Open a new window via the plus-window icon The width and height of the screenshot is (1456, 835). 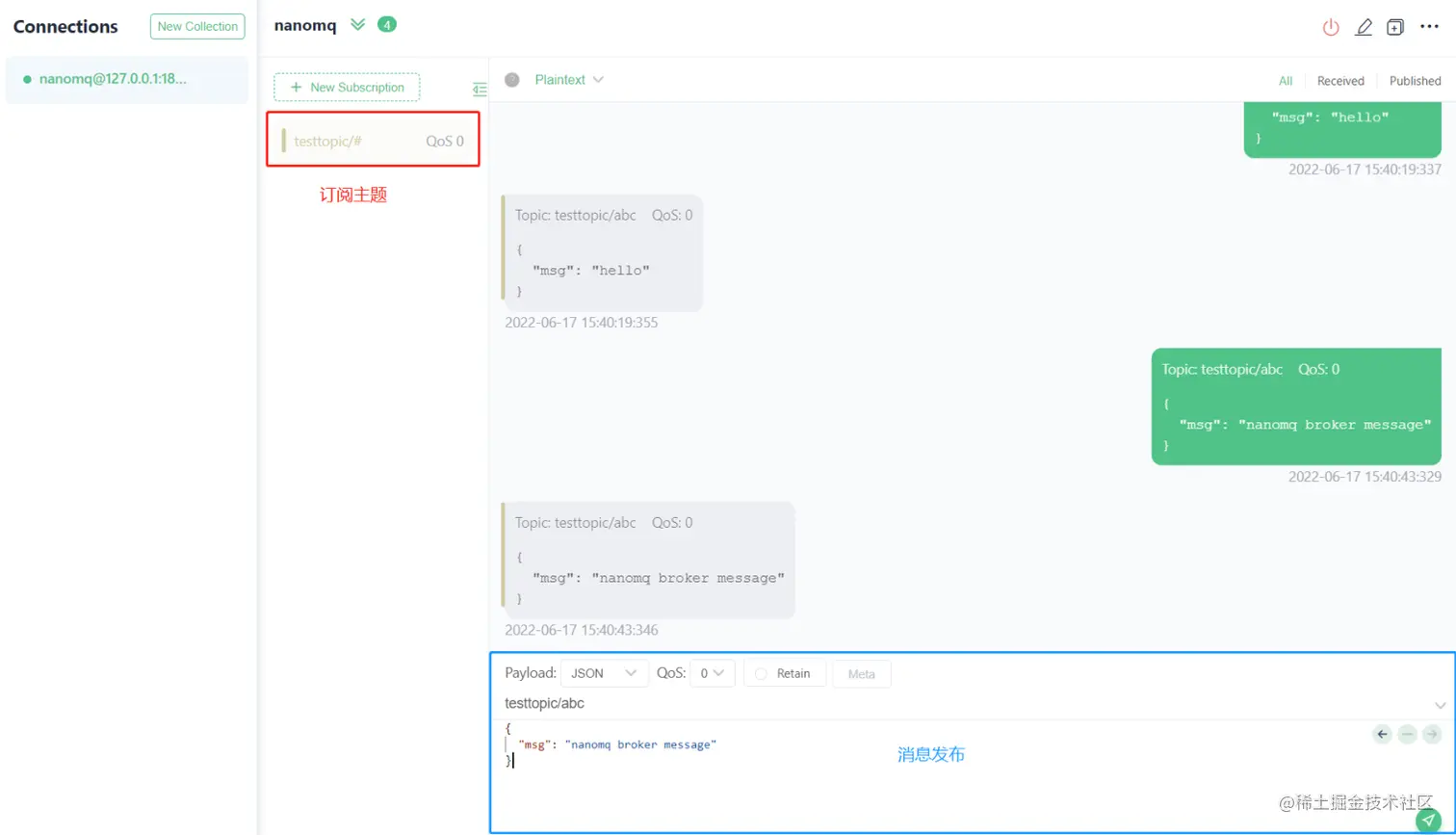pyautogui.click(x=1394, y=27)
